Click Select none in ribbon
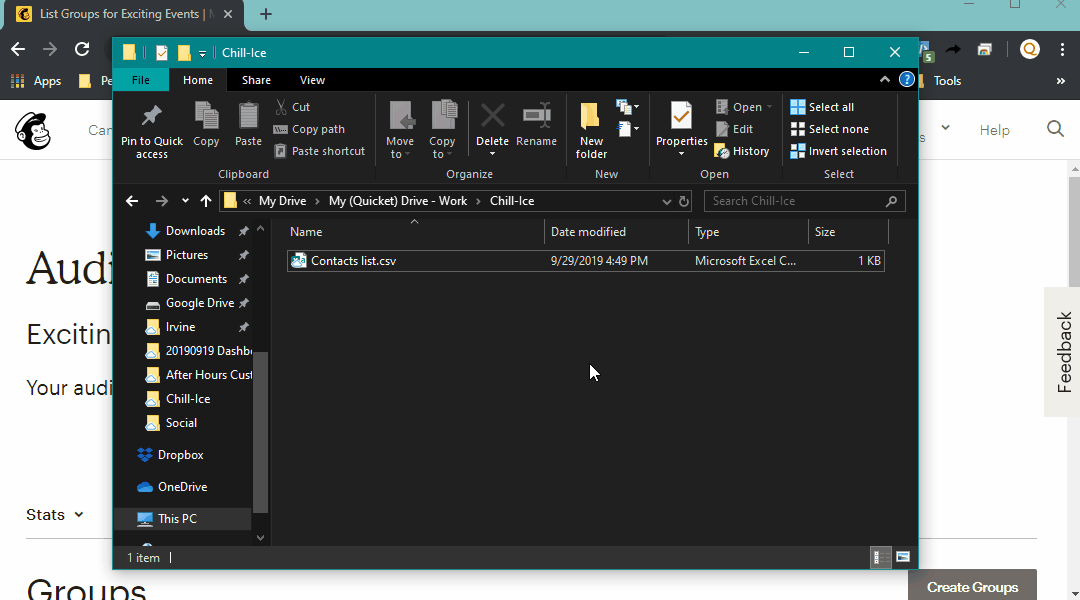The image size is (1080, 600). click(830, 129)
